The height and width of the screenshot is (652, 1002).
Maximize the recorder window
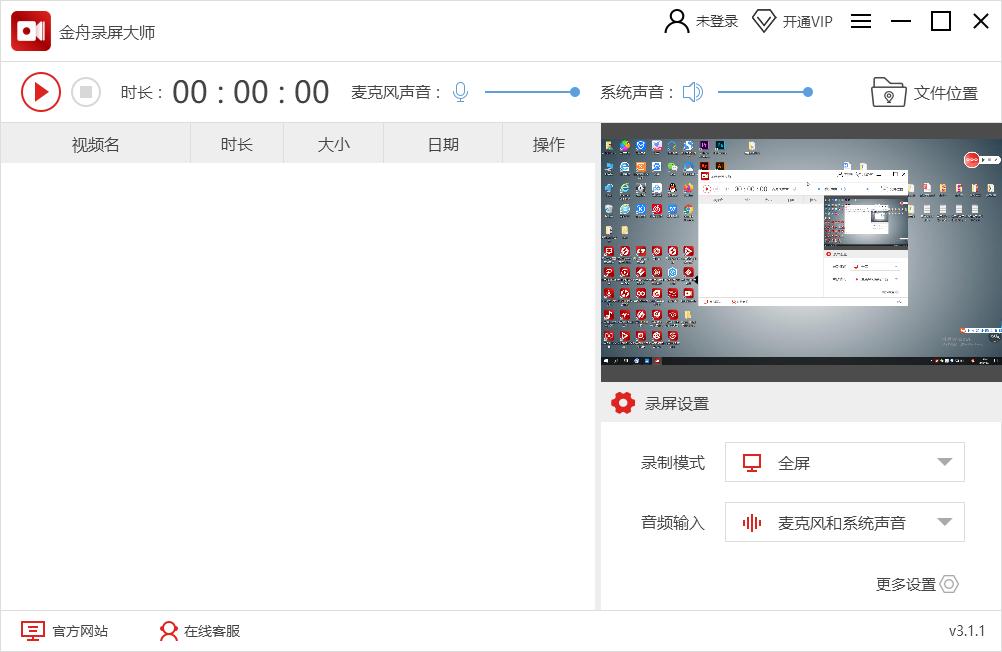[x=941, y=21]
